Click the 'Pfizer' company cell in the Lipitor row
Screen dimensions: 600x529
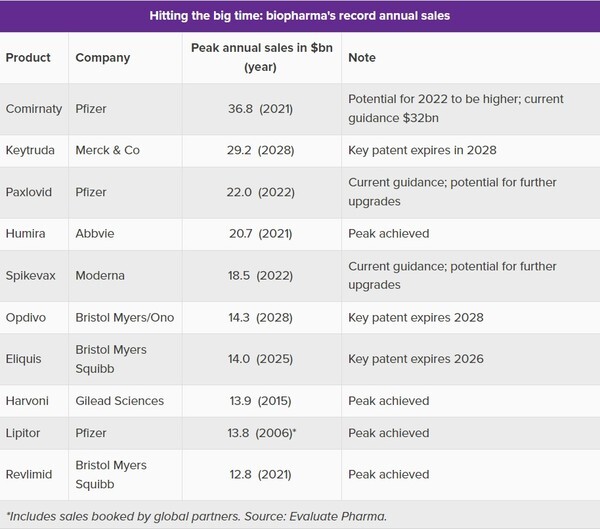(x=91, y=433)
